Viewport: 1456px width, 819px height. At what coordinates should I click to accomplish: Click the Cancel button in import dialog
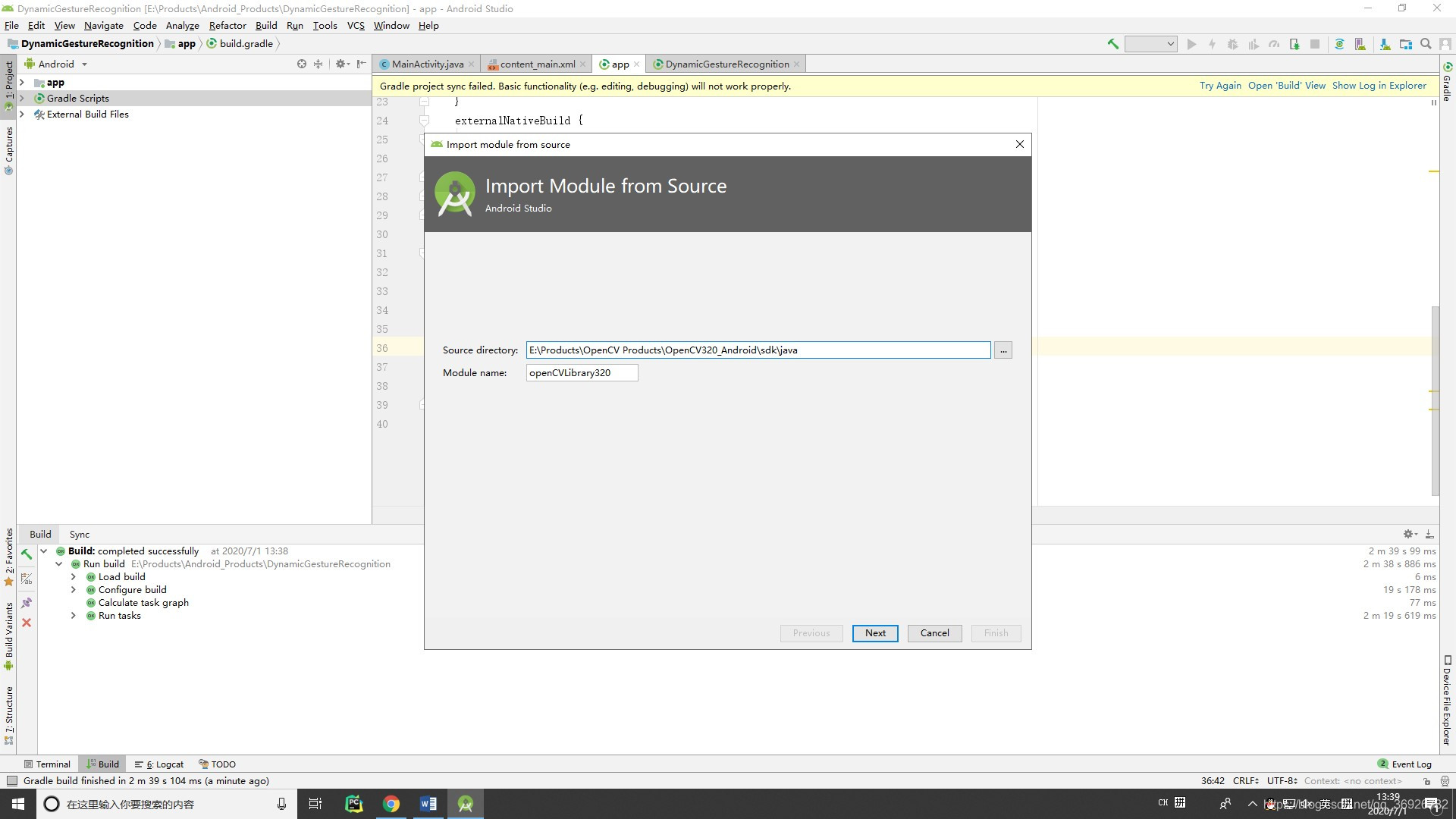(934, 633)
